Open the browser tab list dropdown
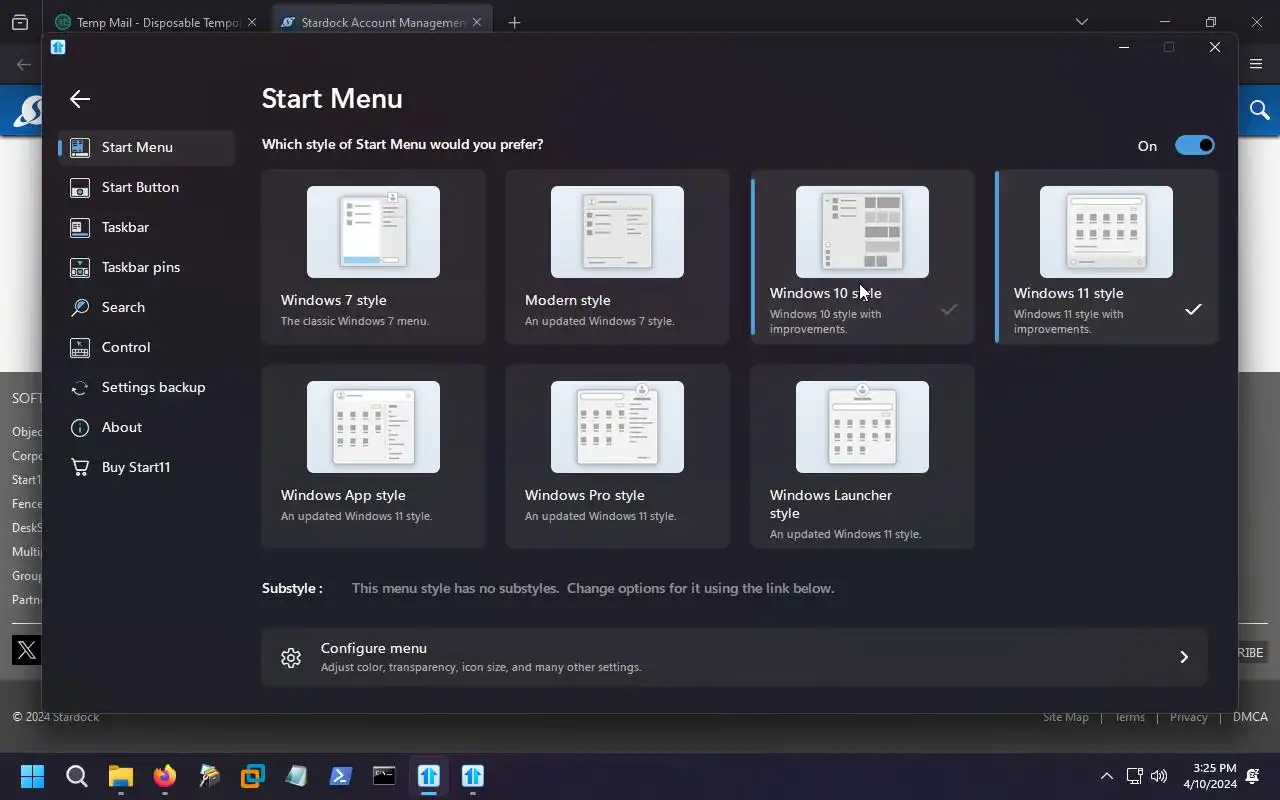The width and height of the screenshot is (1280, 800). (1081, 22)
